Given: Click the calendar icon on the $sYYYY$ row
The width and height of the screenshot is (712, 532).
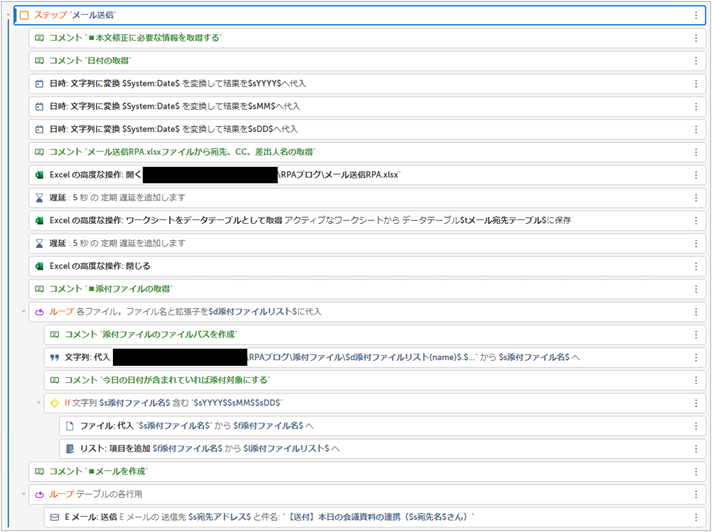Looking at the screenshot, I should click(39, 83).
